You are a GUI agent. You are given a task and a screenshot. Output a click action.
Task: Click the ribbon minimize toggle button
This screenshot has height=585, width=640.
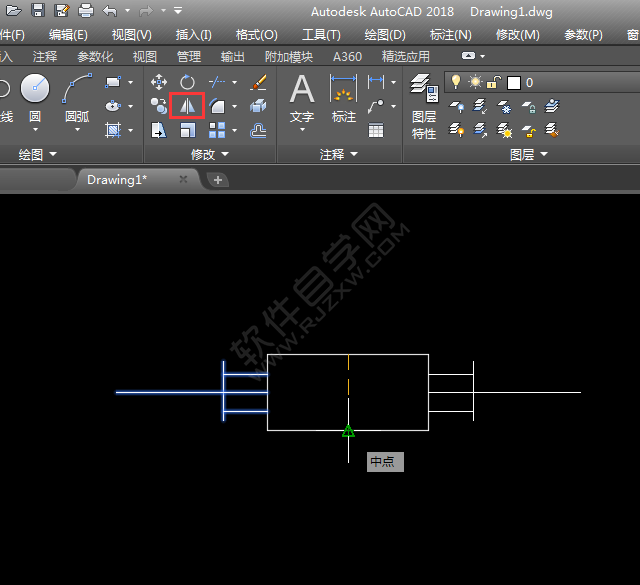(469, 56)
